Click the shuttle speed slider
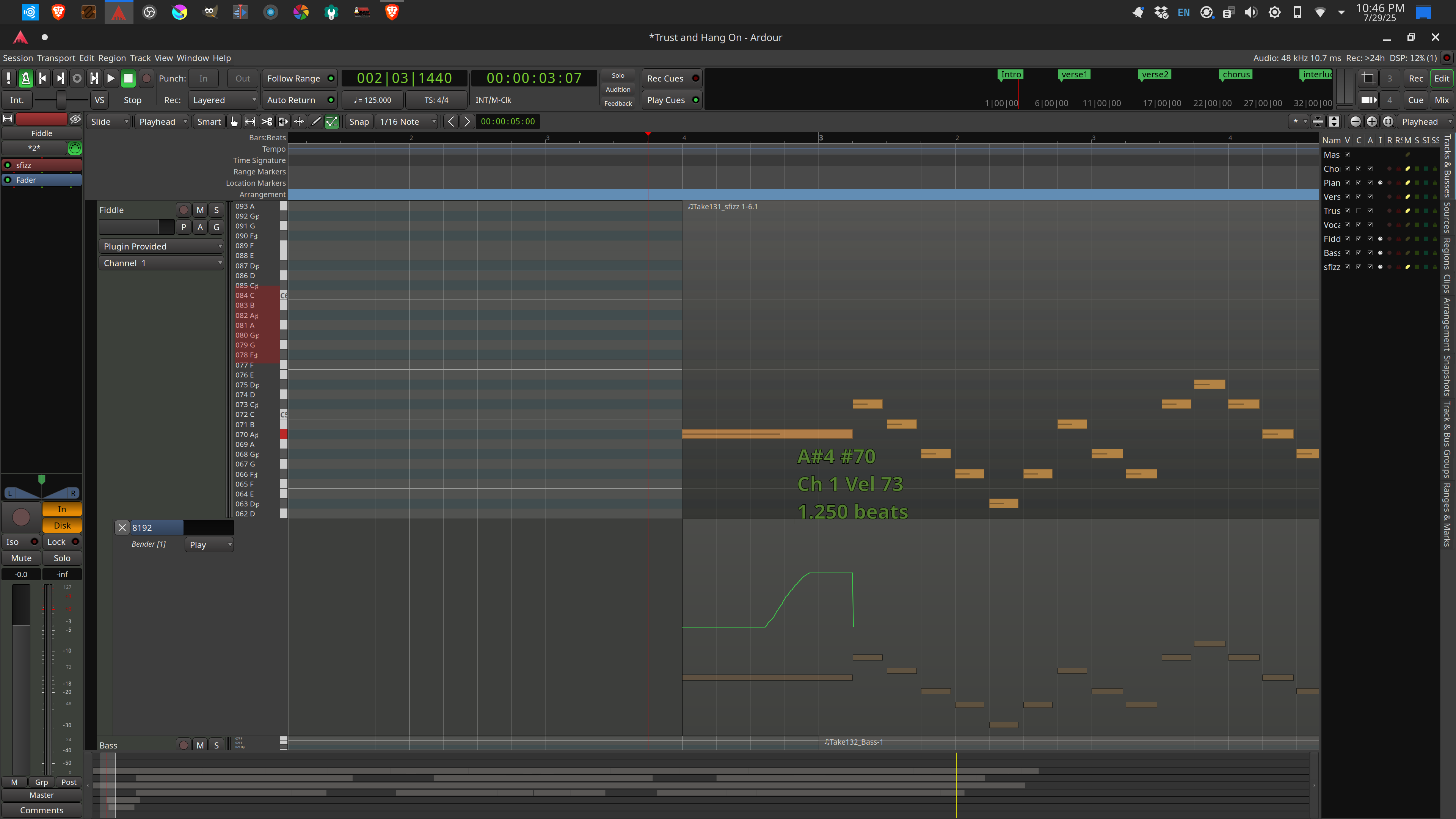Viewport: 1456px width, 819px height. point(61,100)
